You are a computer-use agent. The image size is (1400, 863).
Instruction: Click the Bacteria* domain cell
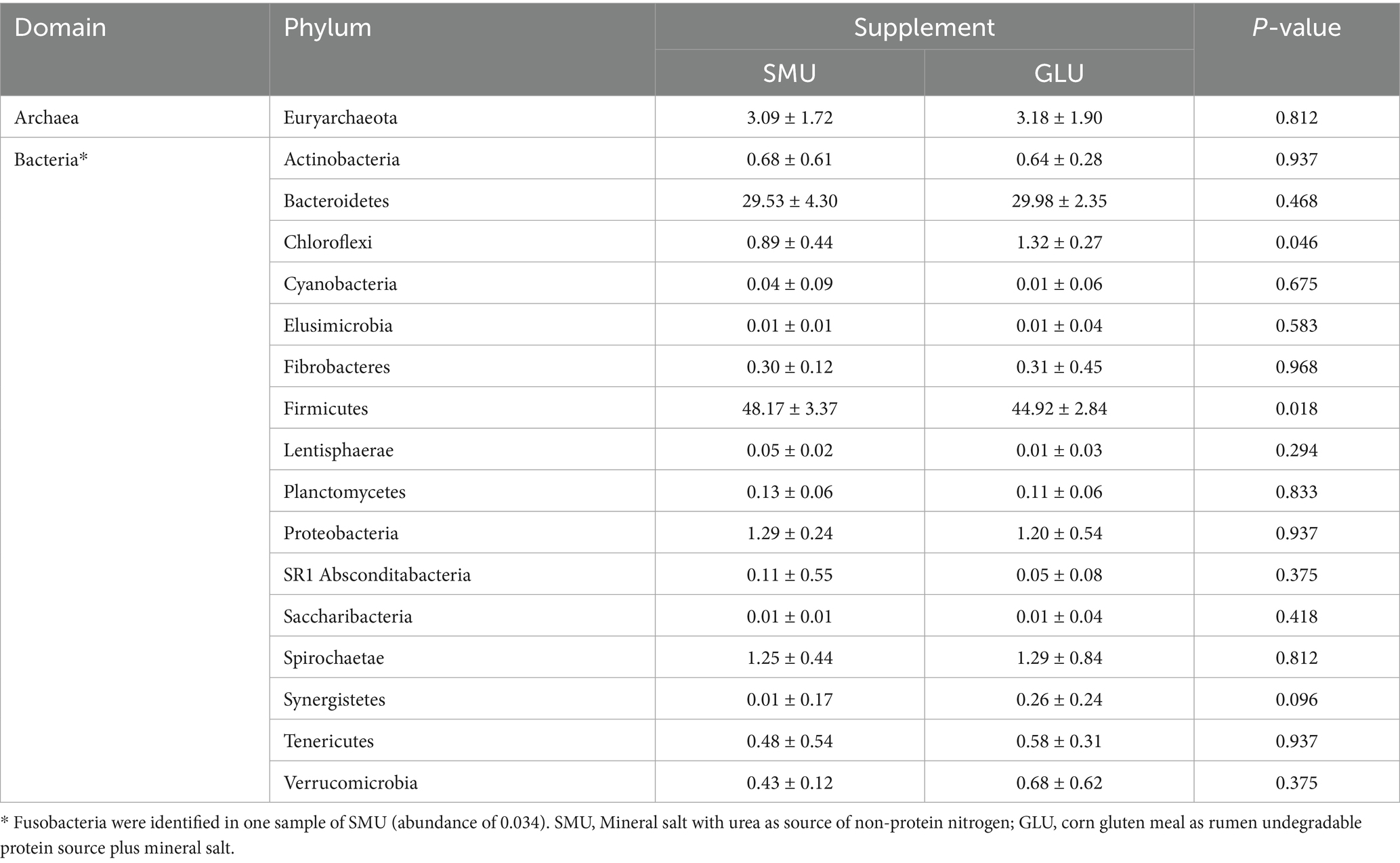[x=51, y=159]
